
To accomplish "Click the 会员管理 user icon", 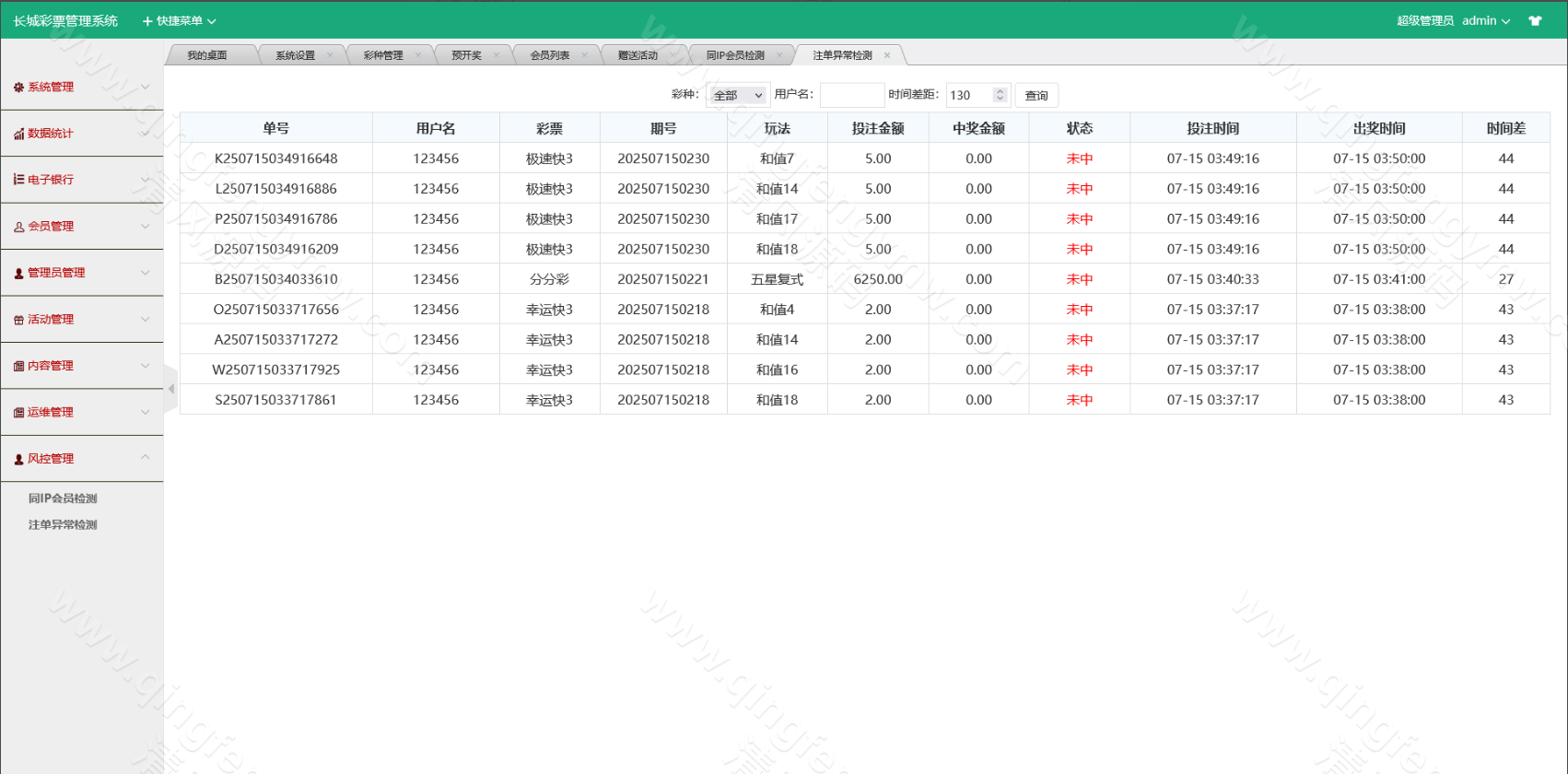I will tap(18, 227).
